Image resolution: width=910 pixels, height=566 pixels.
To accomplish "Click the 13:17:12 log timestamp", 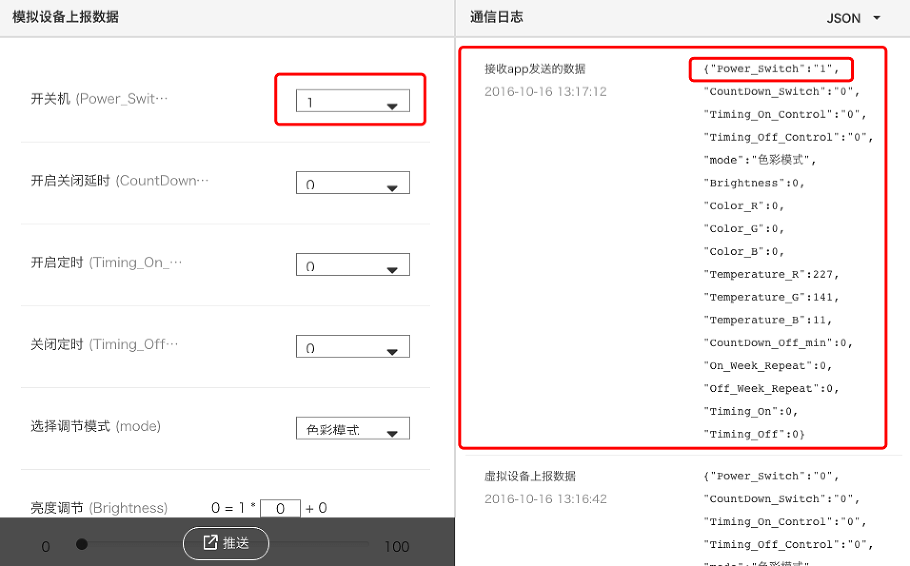I will (x=545, y=92).
